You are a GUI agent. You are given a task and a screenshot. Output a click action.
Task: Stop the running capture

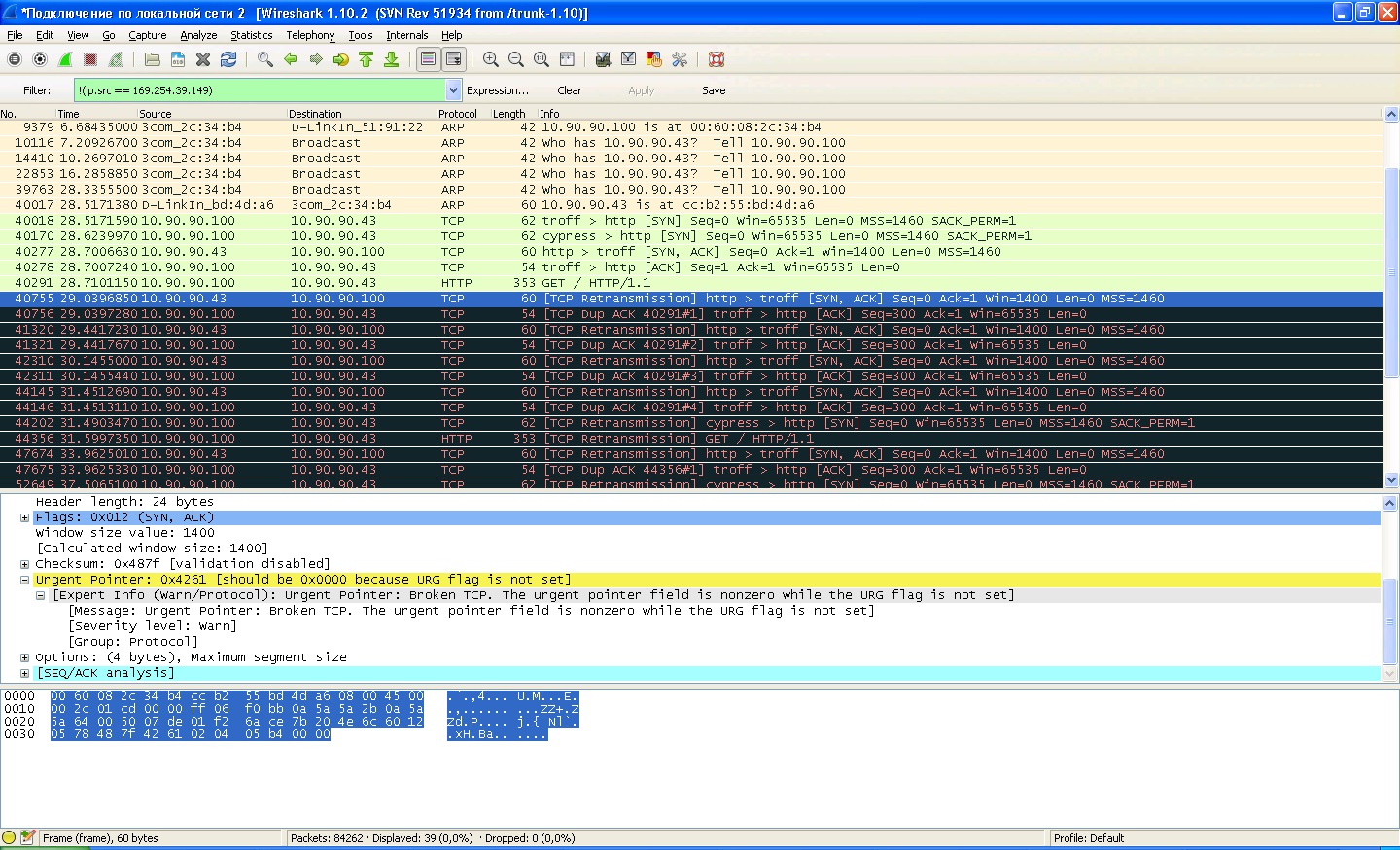(x=90, y=59)
